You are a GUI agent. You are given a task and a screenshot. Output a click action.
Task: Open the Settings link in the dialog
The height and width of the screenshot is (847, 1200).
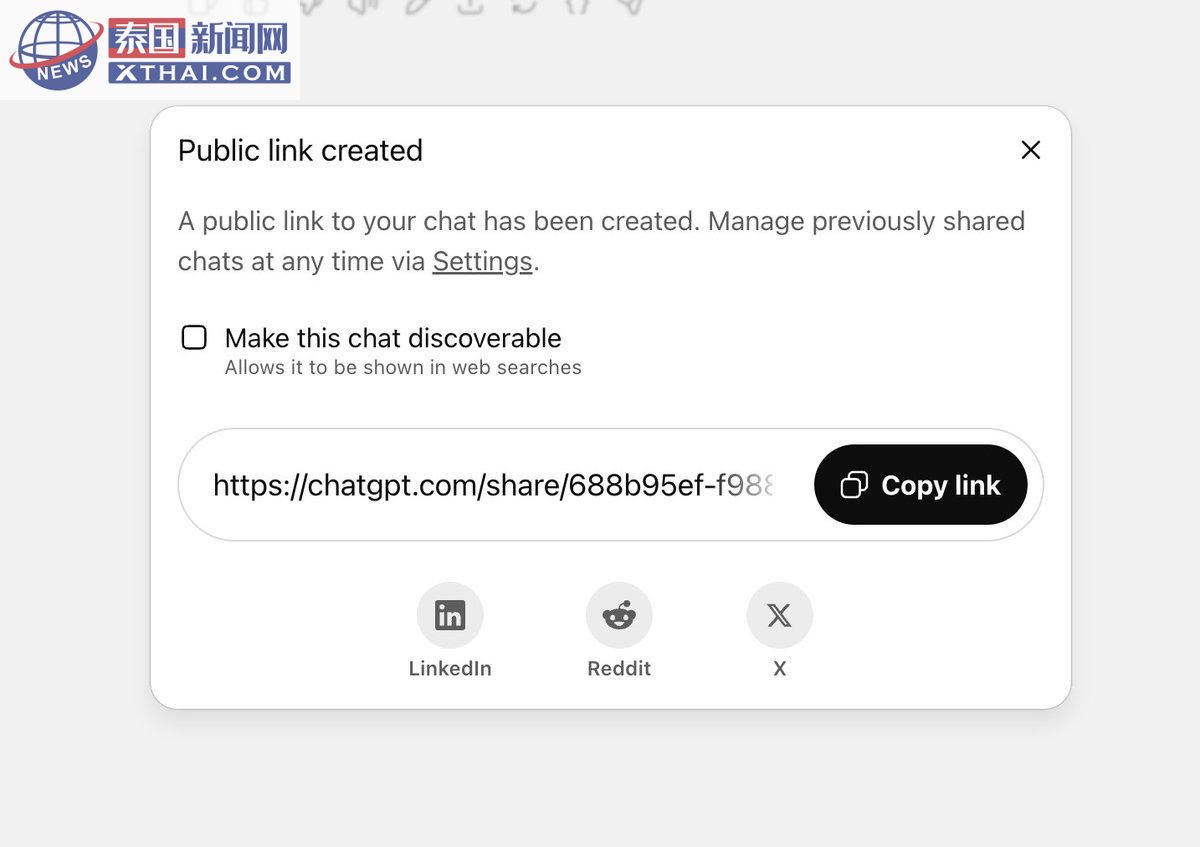[482, 261]
